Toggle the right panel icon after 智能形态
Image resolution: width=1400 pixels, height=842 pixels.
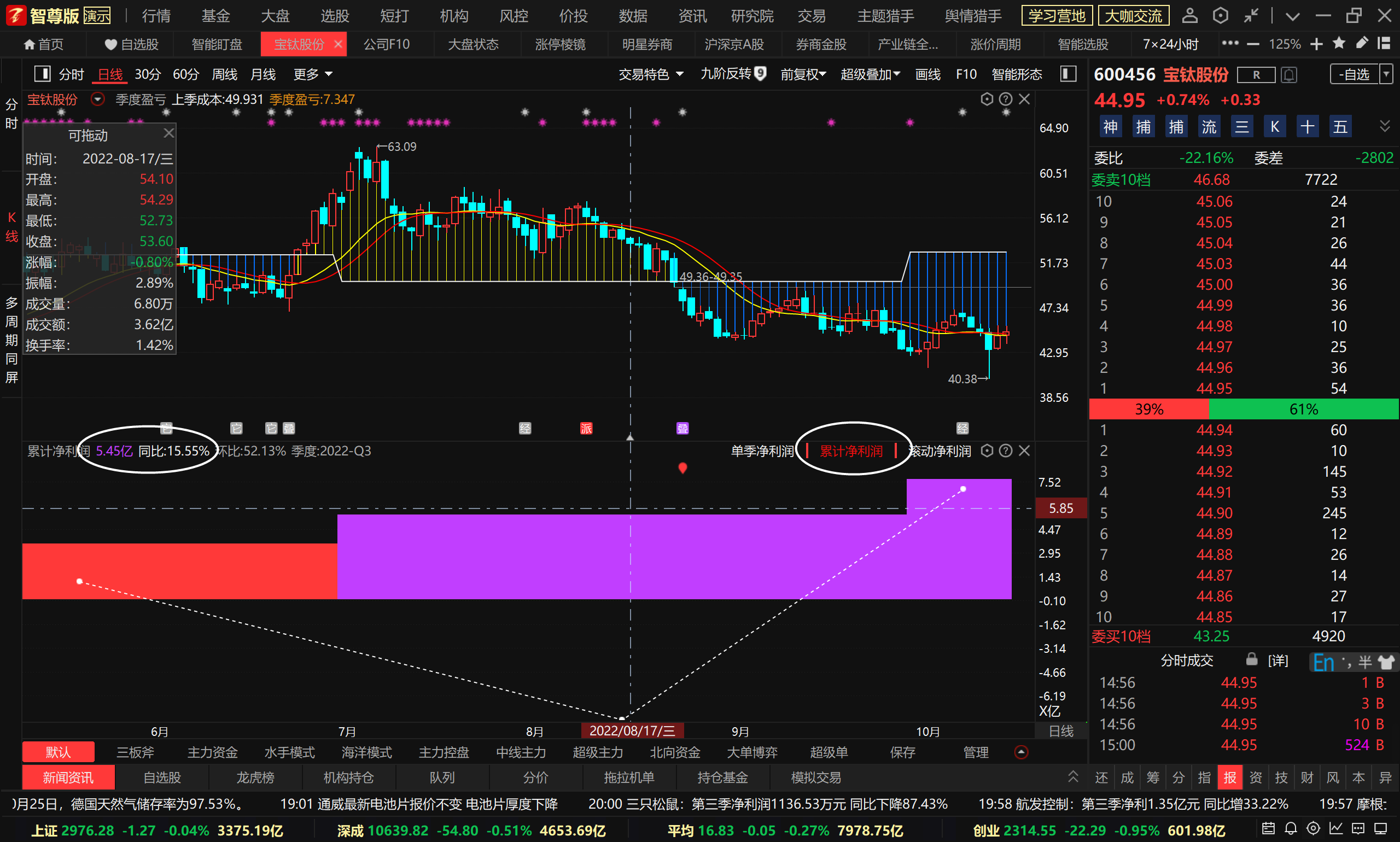click(1067, 74)
